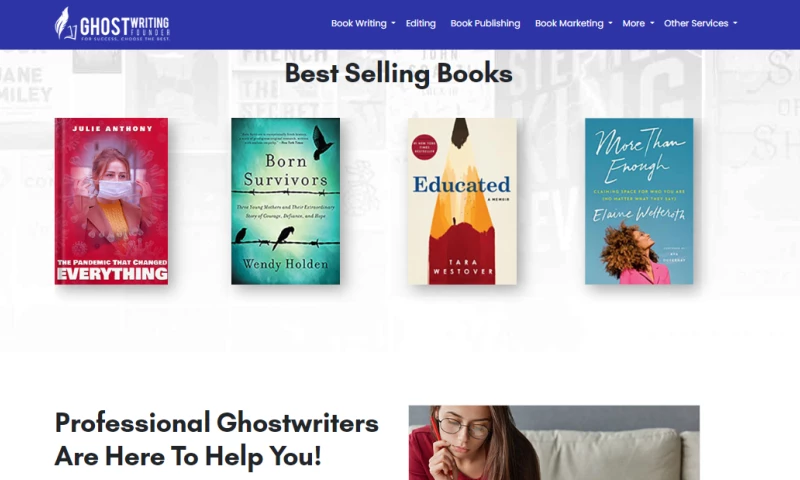Open the Other Services menu
The height and width of the screenshot is (480, 800).
click(x=696, y=23)
